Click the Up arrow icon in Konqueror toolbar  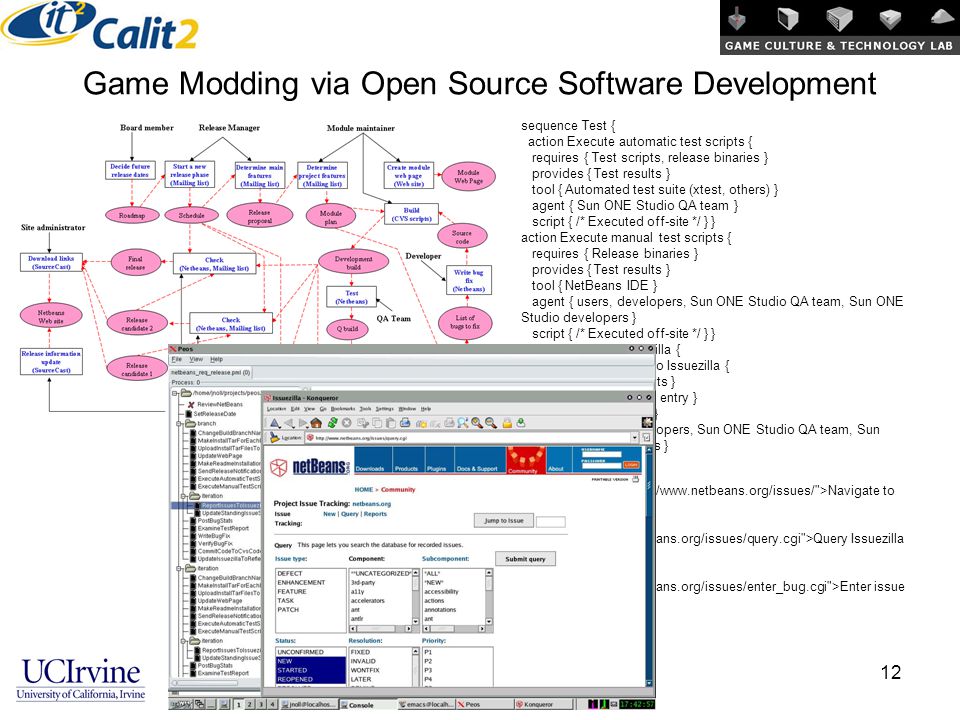tap(274, 422)
